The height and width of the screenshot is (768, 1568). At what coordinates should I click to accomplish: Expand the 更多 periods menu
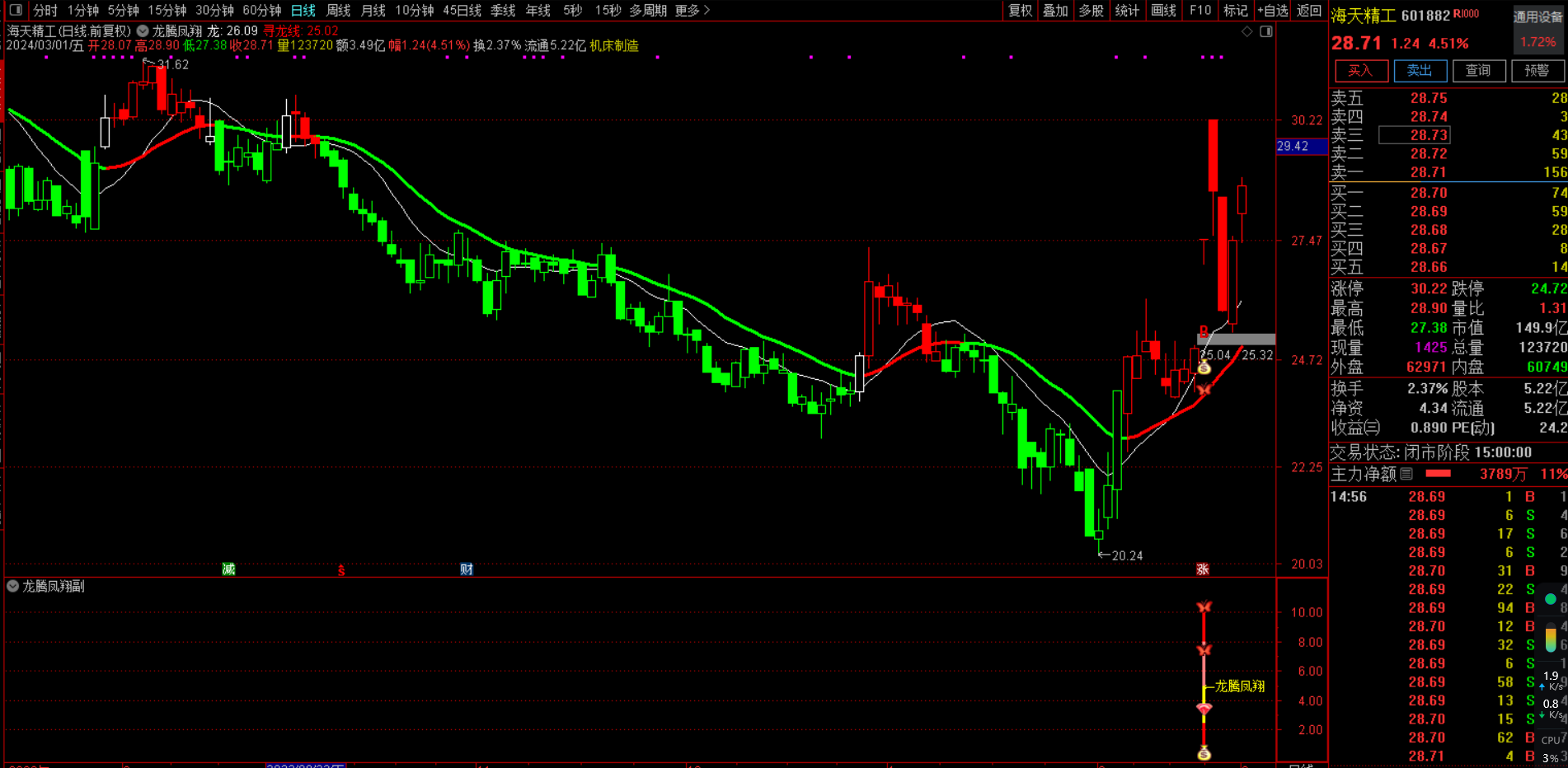tap(692, 10)
